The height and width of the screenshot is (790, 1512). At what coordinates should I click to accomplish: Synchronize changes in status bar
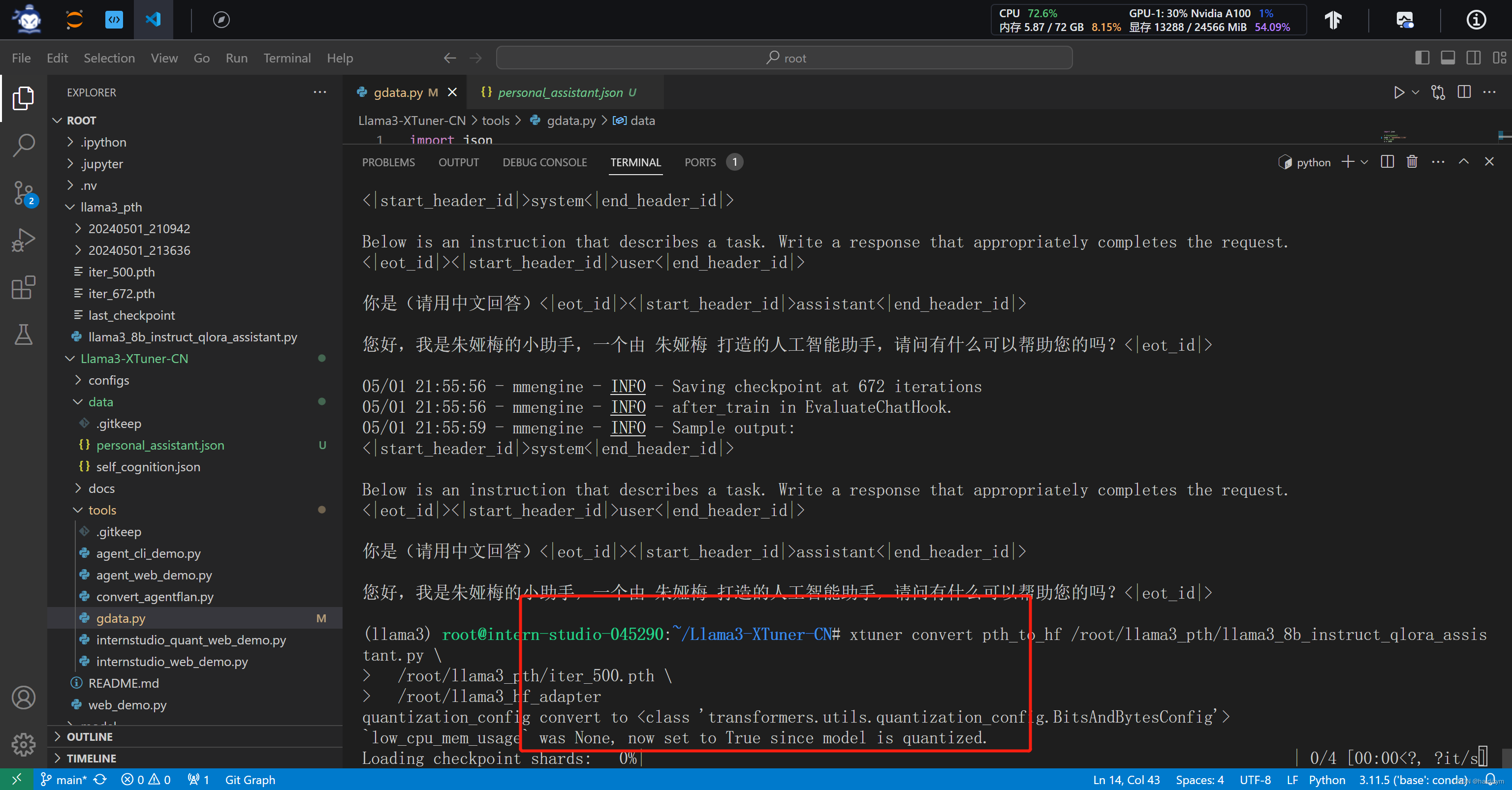100,780
